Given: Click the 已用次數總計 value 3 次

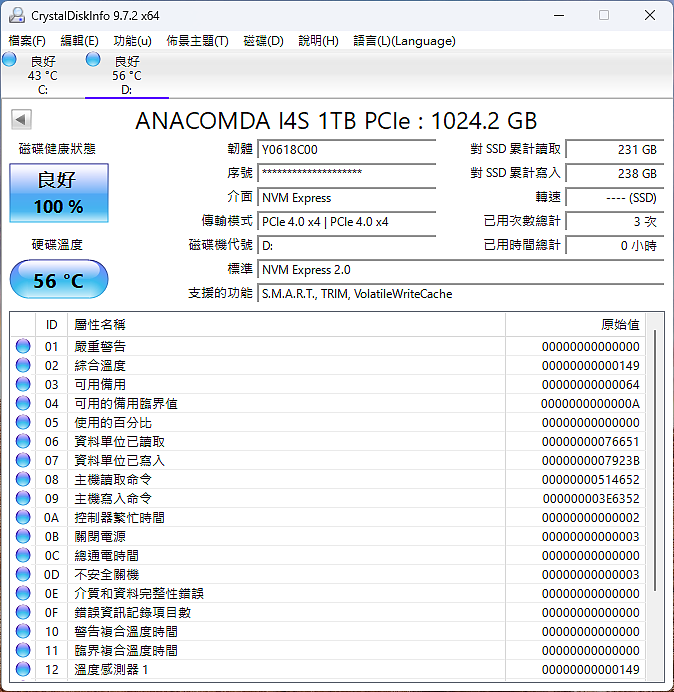Looking at the screenshot, I should (x=615, y=221).
